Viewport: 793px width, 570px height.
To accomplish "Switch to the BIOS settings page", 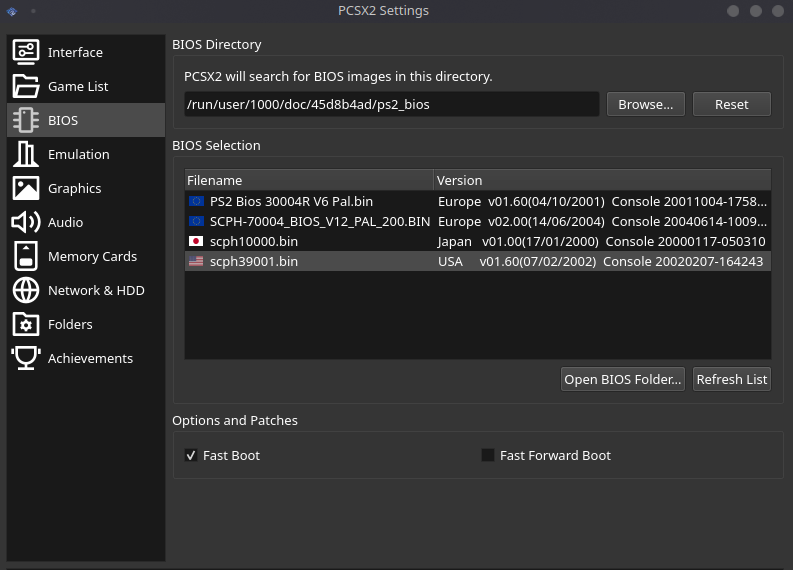I will (63, 120).
